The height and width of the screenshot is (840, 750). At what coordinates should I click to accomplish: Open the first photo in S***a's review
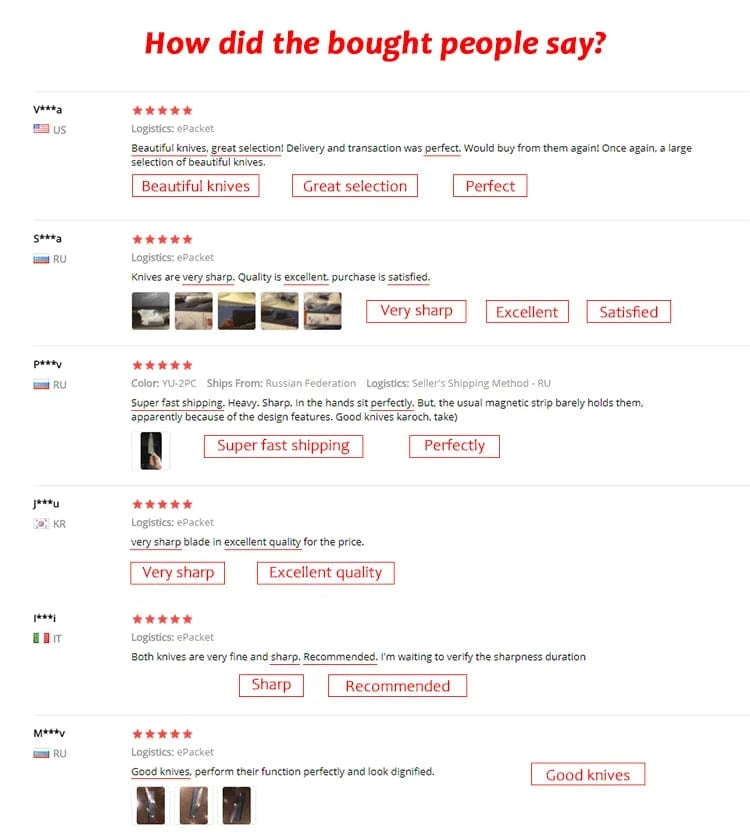click(150, 311)
